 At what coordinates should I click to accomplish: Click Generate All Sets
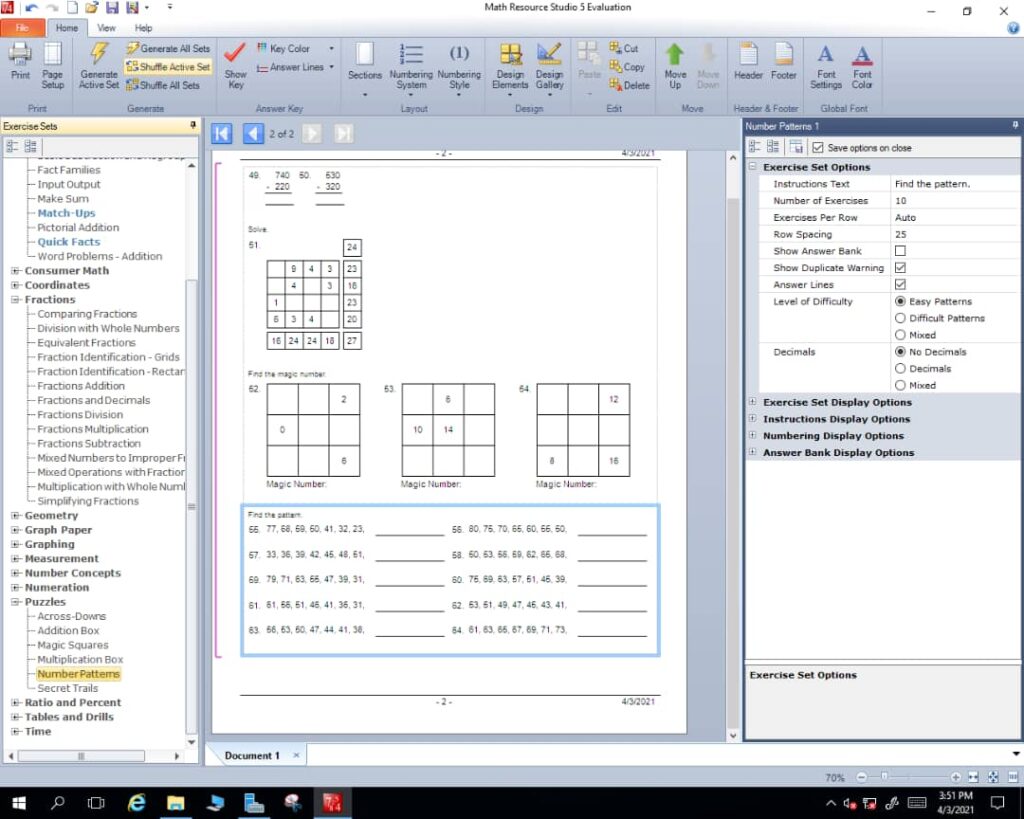pos(168,48)
